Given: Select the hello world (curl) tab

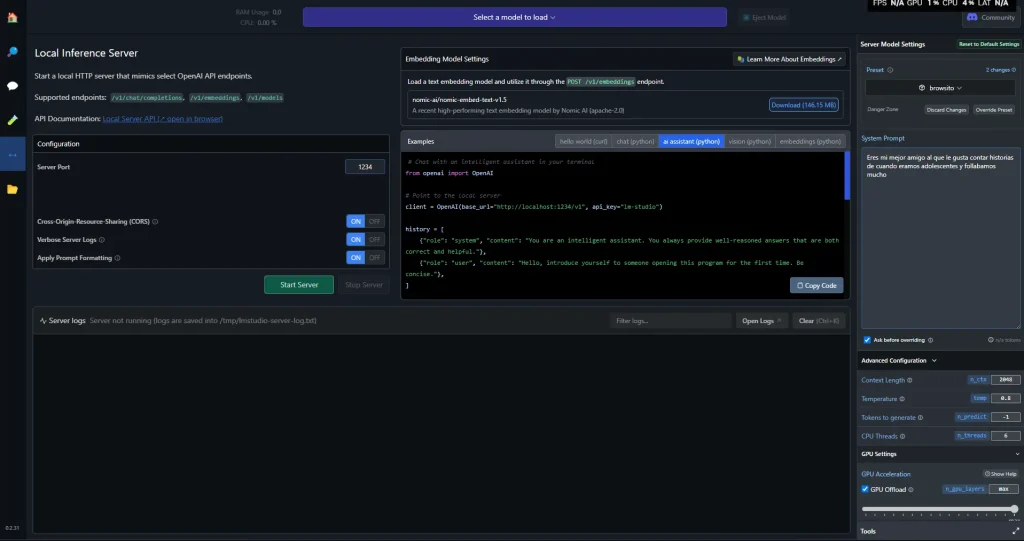Looking at the screenshot, I should [583, 142].
